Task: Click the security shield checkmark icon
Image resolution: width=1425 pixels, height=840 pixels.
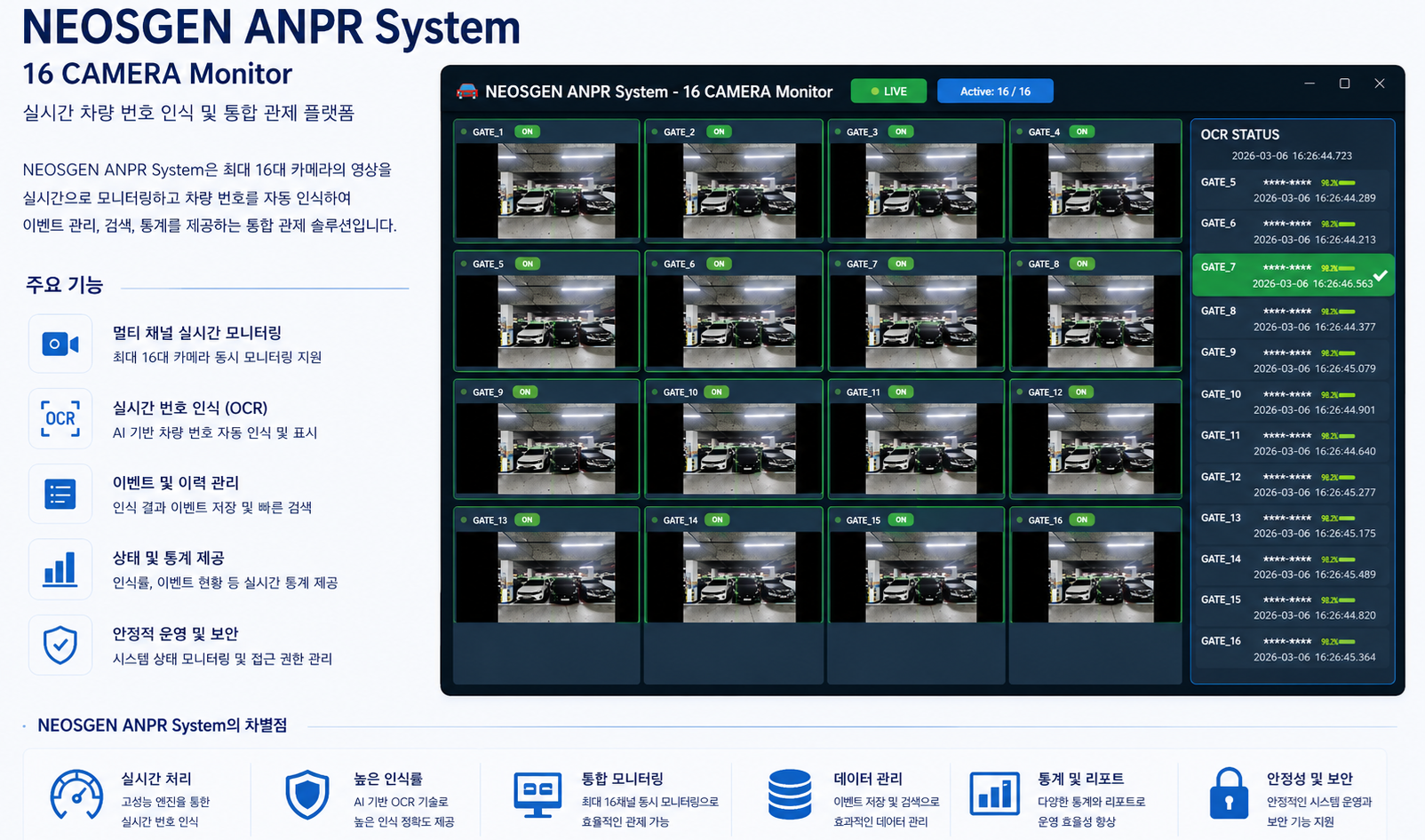Action: [x=60, y=645]
